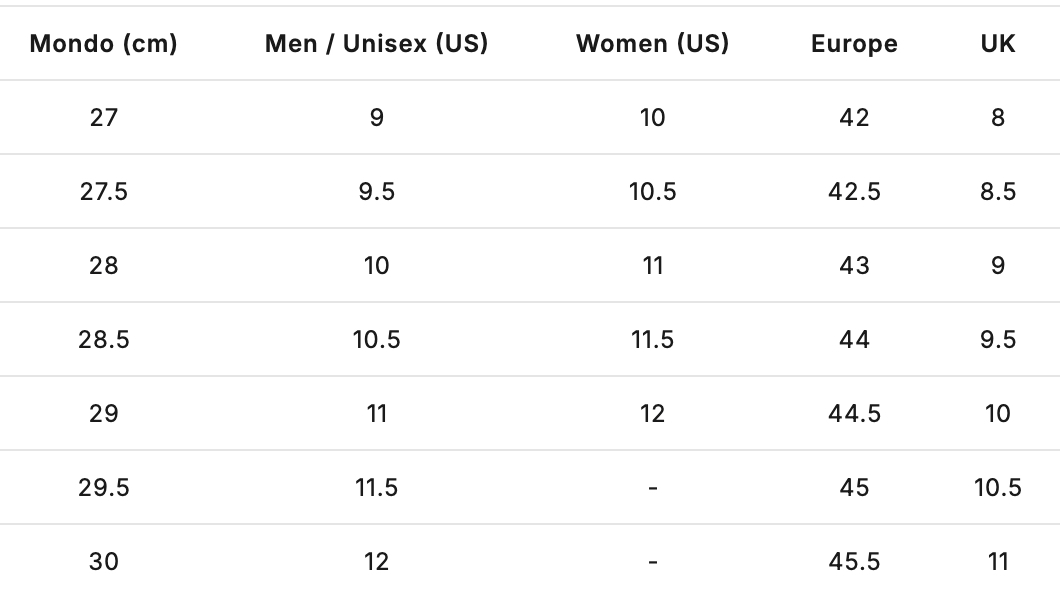The width and height of the screenshot is (1060, 592).
Task: Select Women size 10.5 cell
Action: tap(652, 192)
